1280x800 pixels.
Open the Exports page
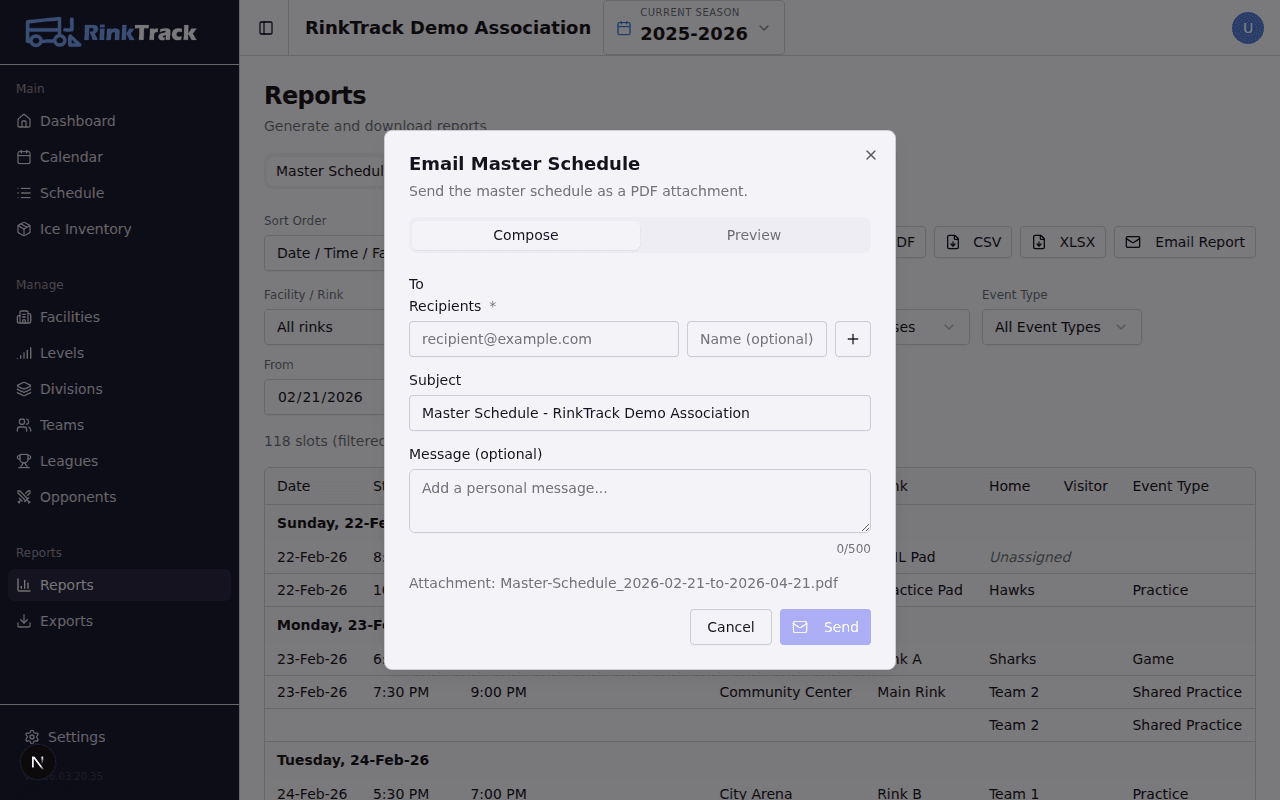pyautogui.click(x=65, y=620)
